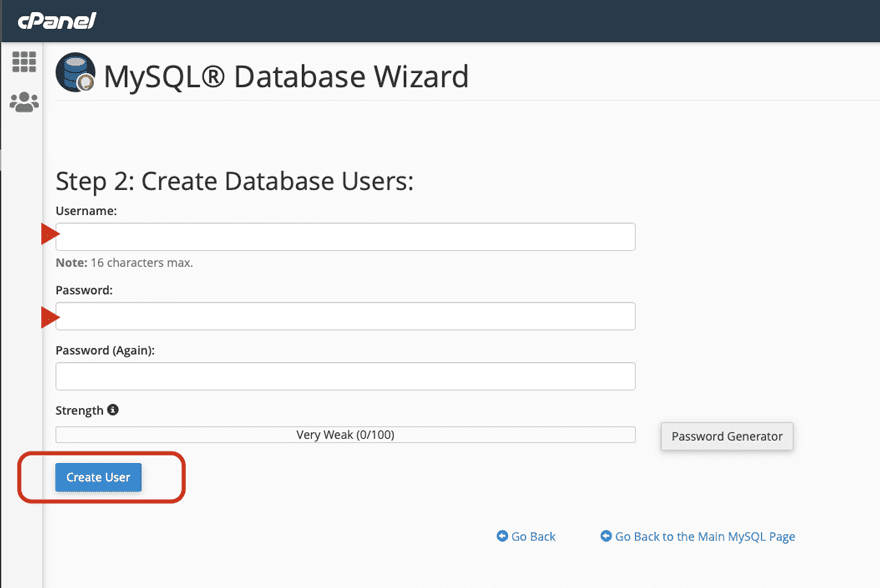Click the arrow icon before Go Back to Main MySQL
Viewport: 880px width, 588px height.
607,536
